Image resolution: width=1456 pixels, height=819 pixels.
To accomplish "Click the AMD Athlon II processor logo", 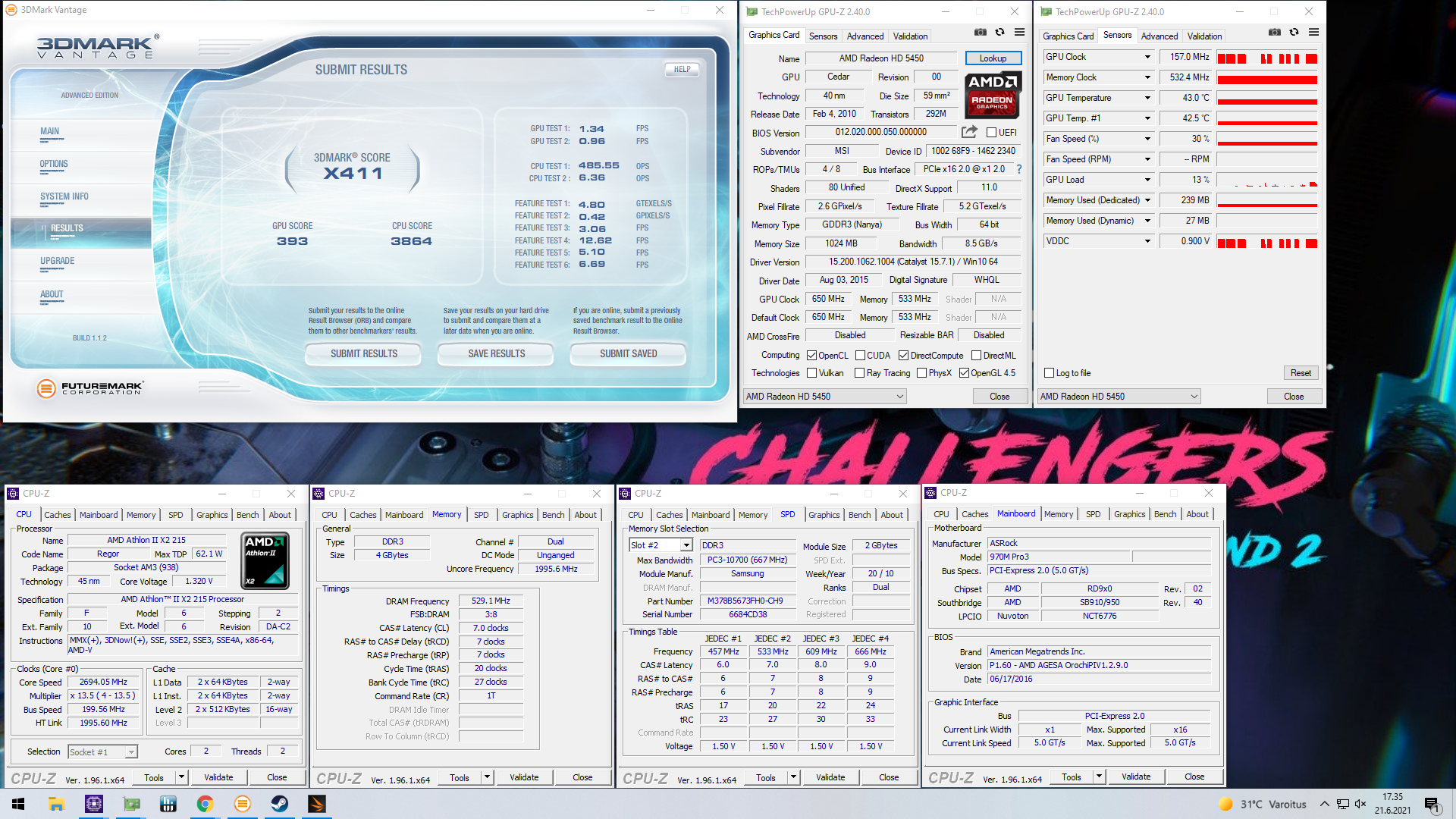I will 265,561.
